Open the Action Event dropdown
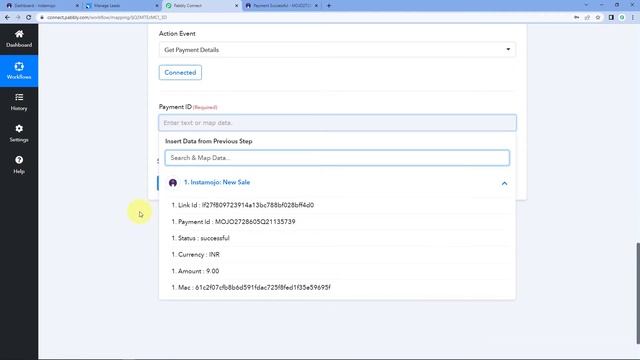Image resolution: width=640 pixels, height=360 pixels. (x=337, y=50)
